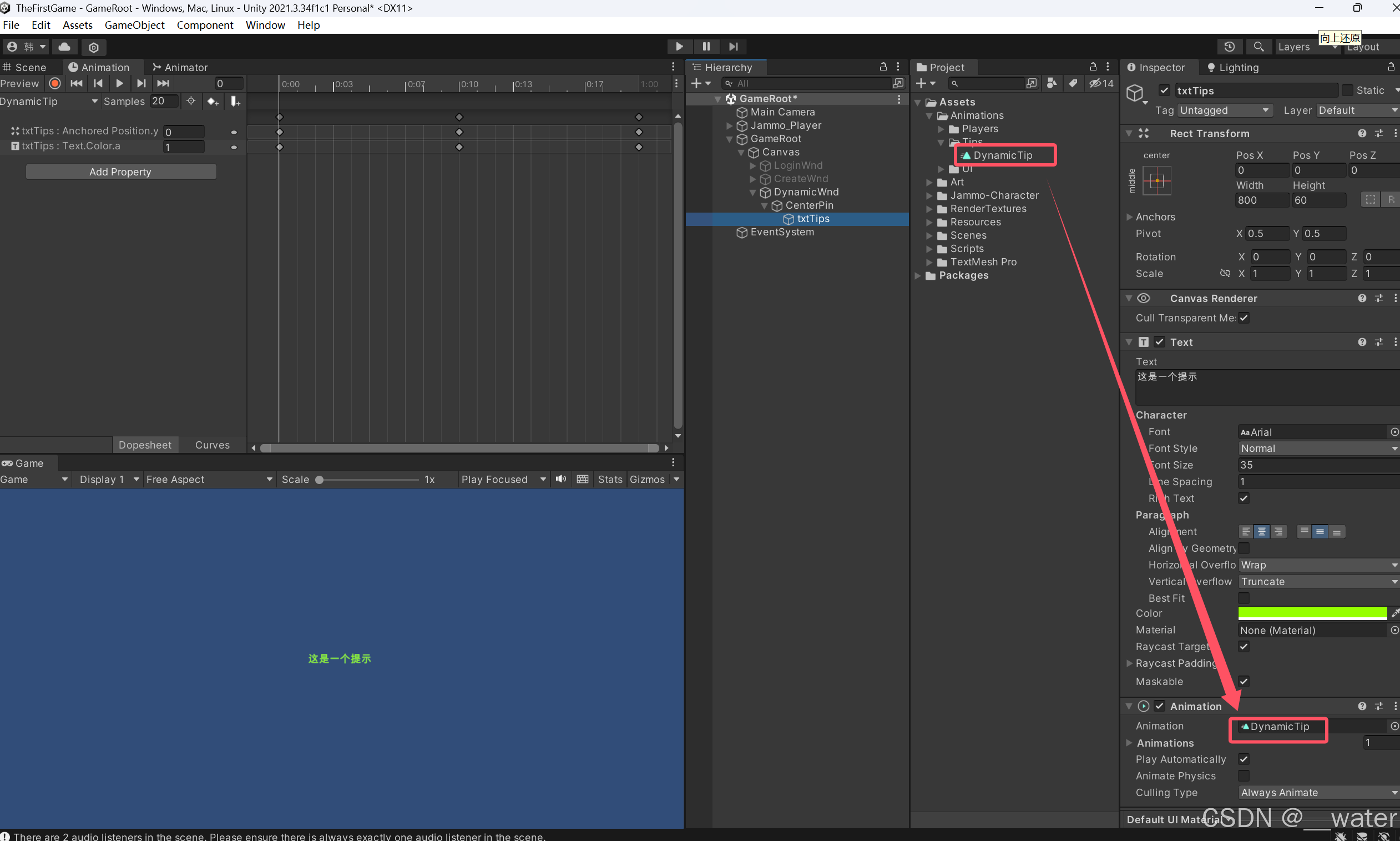Open the Component menu

[x=204, y=25]
